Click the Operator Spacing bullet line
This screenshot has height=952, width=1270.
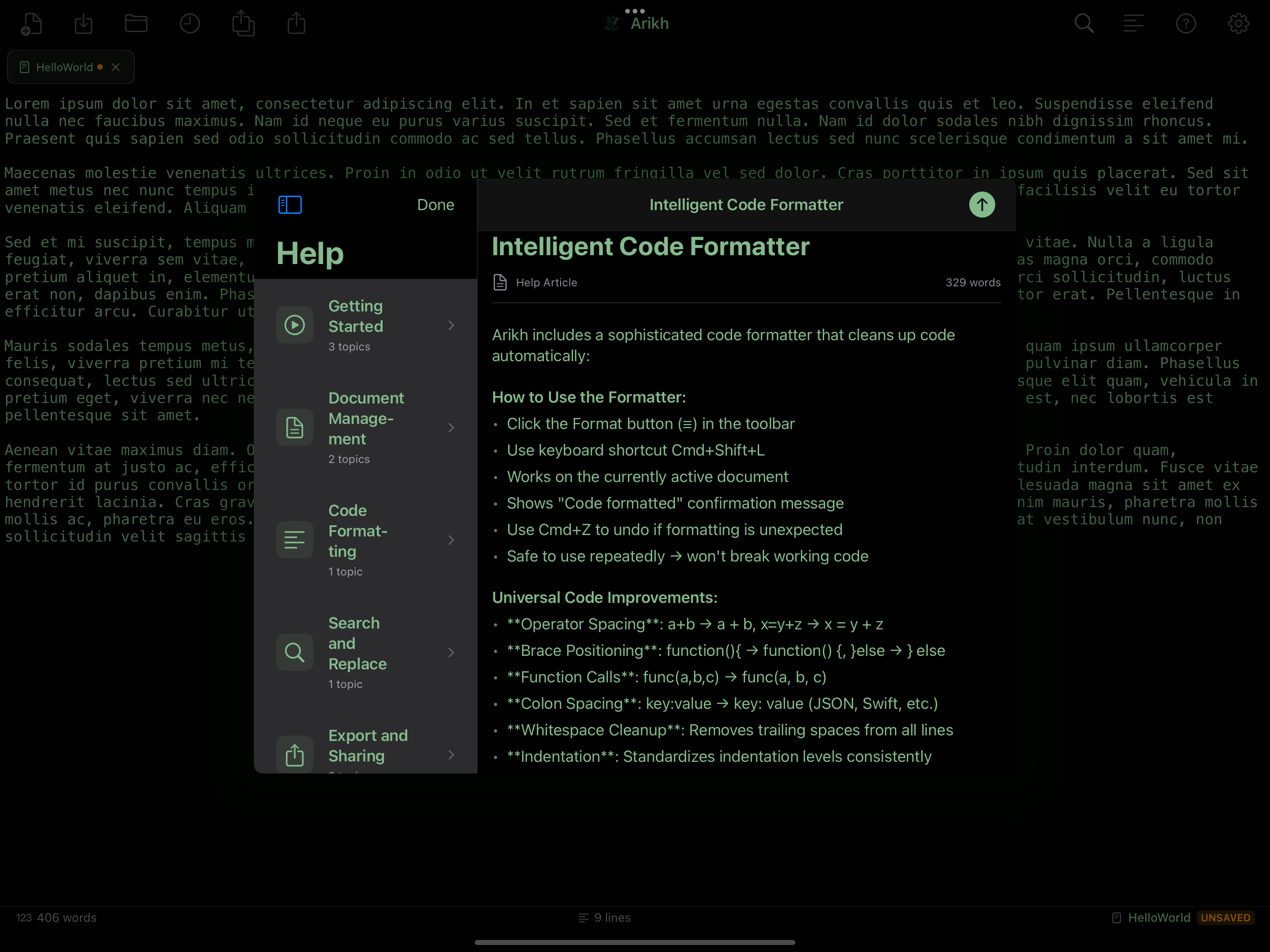coord(695,623)
